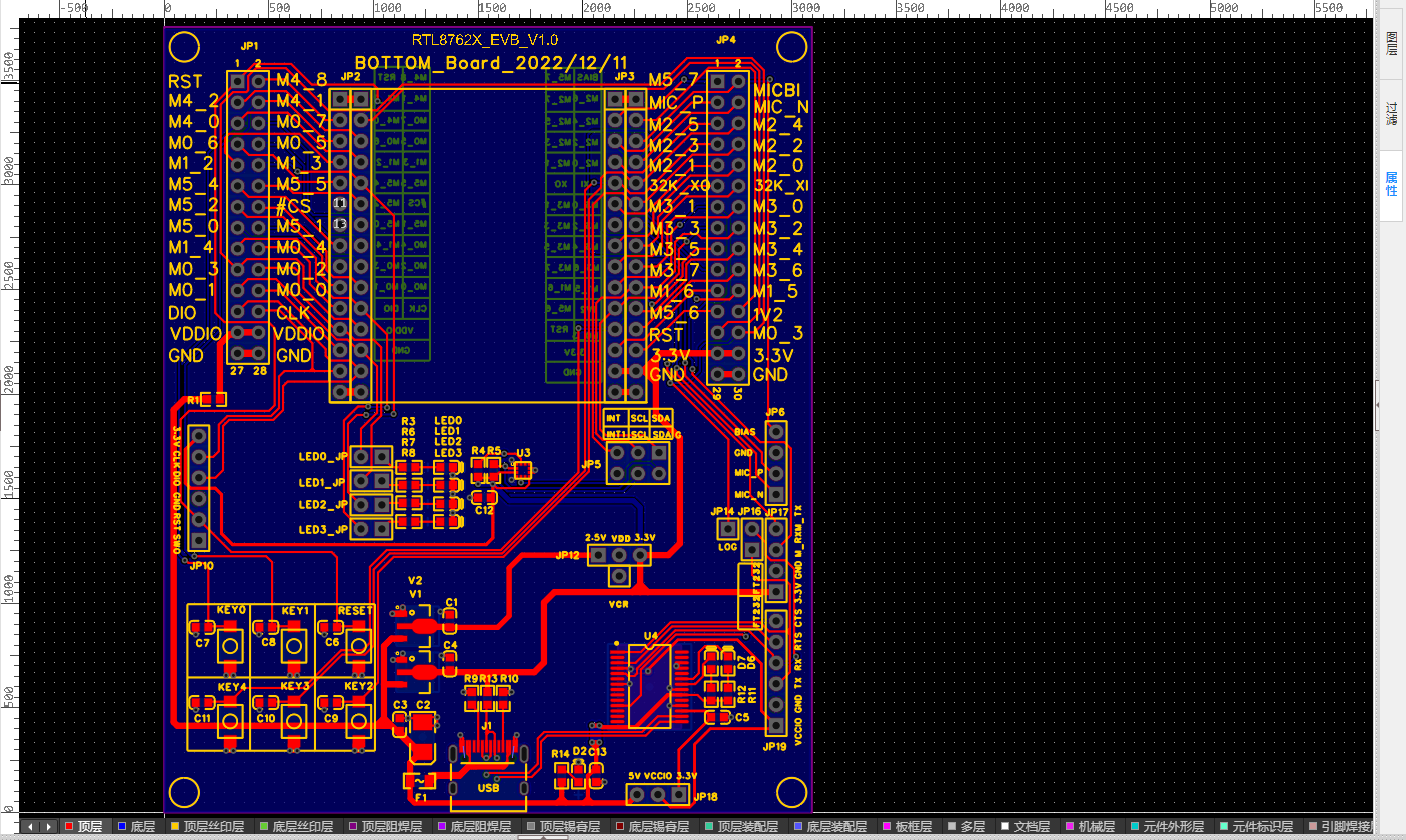Select the LED0_JP jumper header
Image resolution: width=1406 pixels, height=840 pixels.
coord(370,456)
